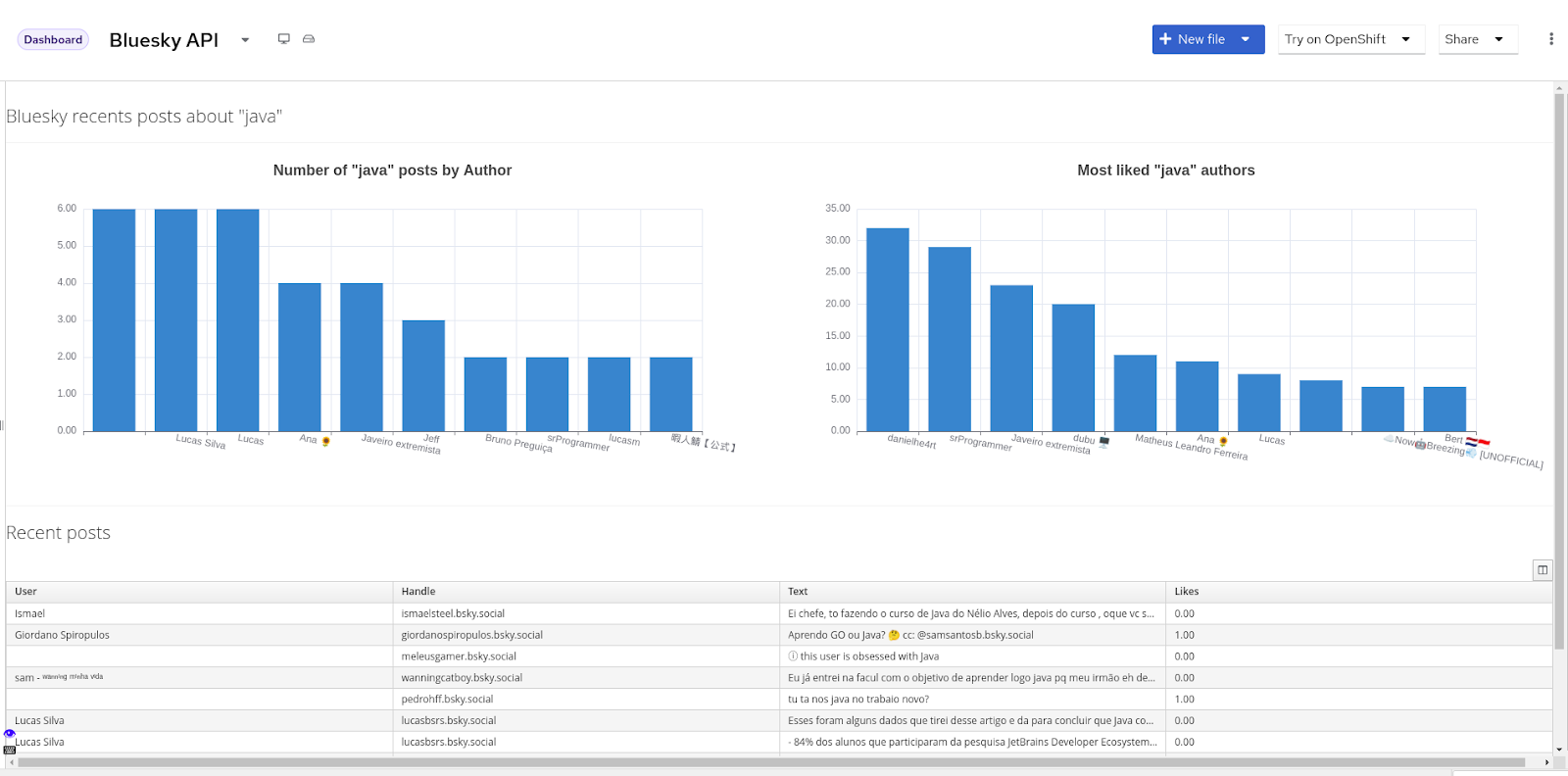
Task: Click the sam user cell
Action: pos(200,678)
